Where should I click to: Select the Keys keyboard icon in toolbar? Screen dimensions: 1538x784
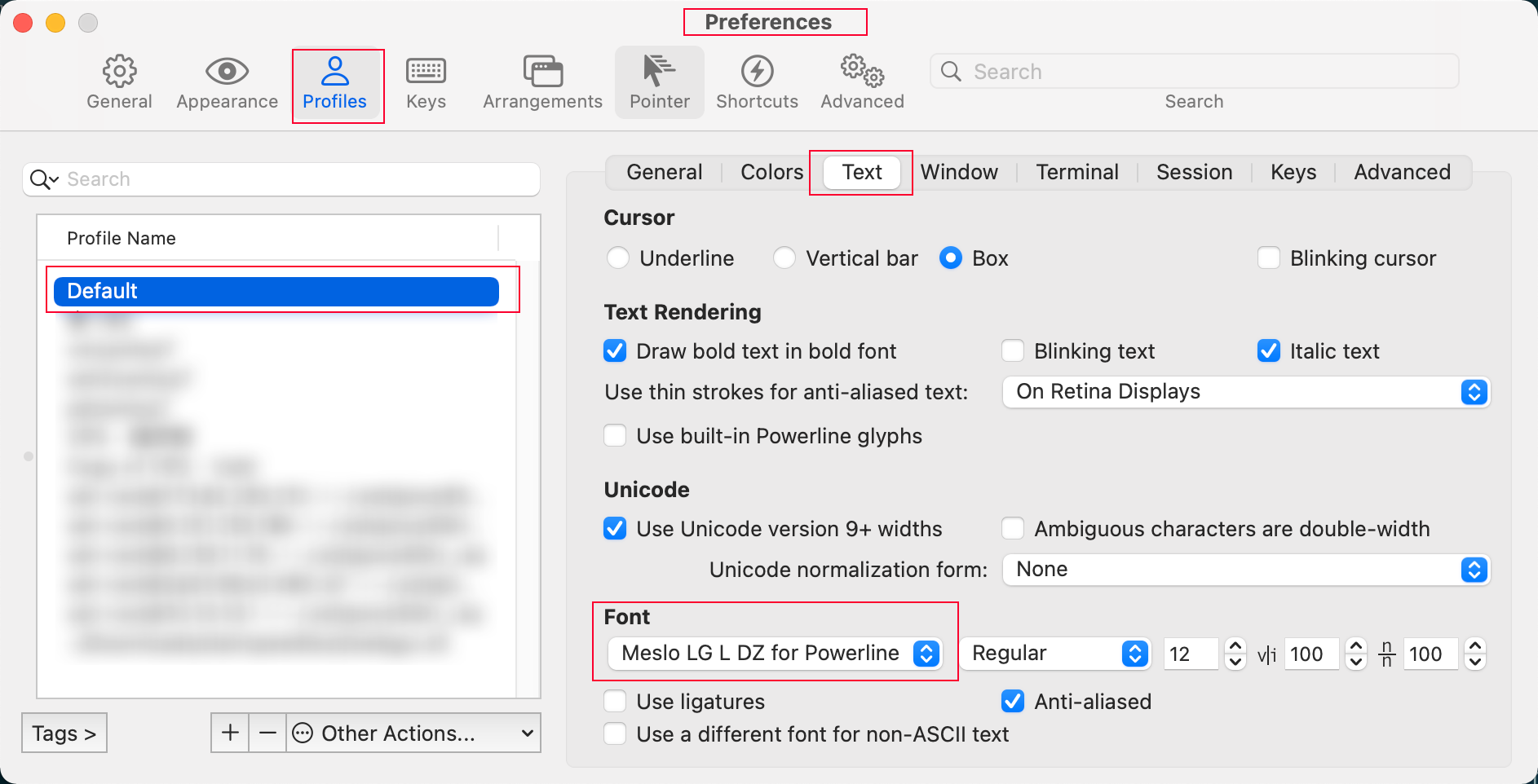click(426, 73)
